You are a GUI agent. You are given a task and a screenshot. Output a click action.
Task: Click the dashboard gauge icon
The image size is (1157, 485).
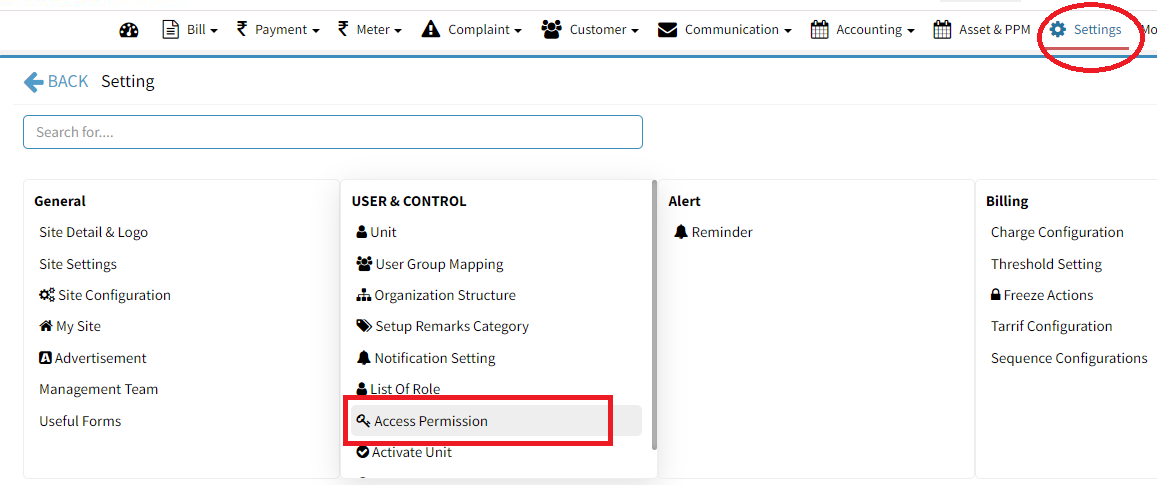(x=129, y=30)
